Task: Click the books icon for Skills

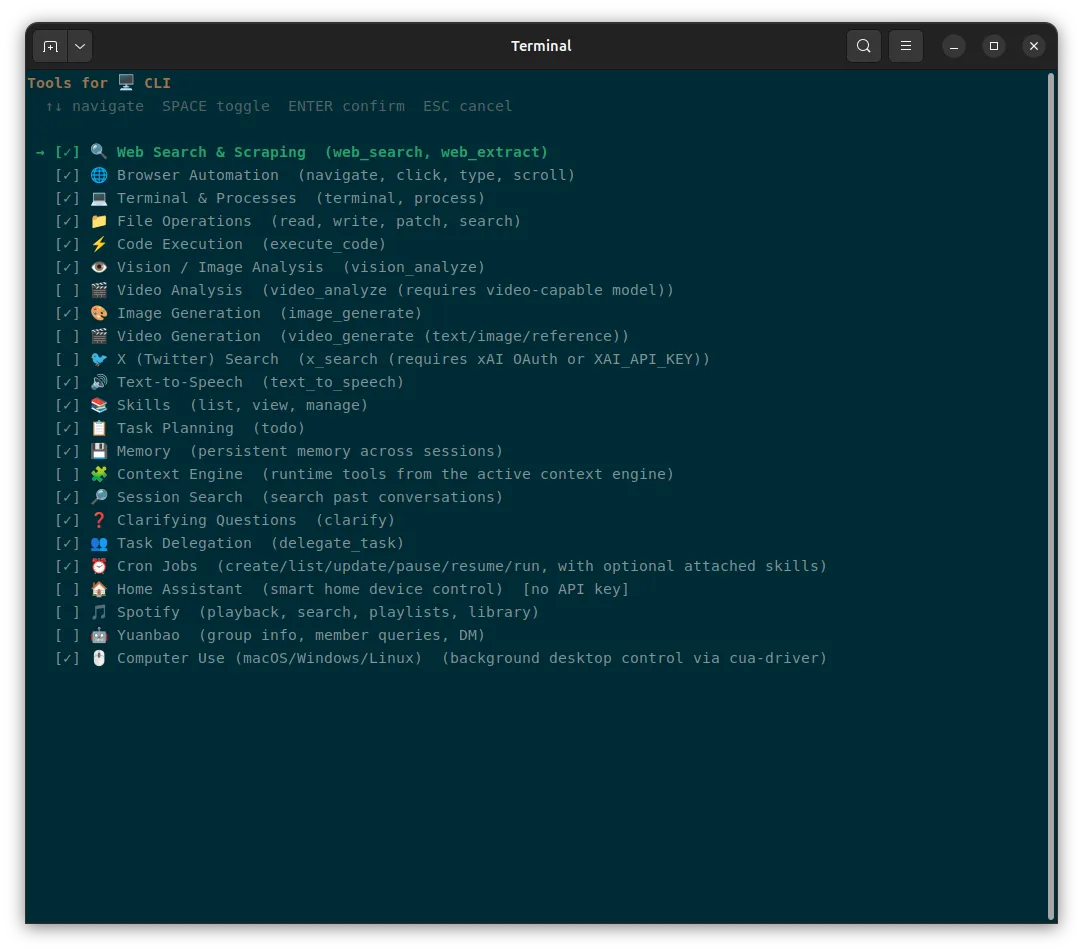Action: pyautogui.click(x=99, y=405)
